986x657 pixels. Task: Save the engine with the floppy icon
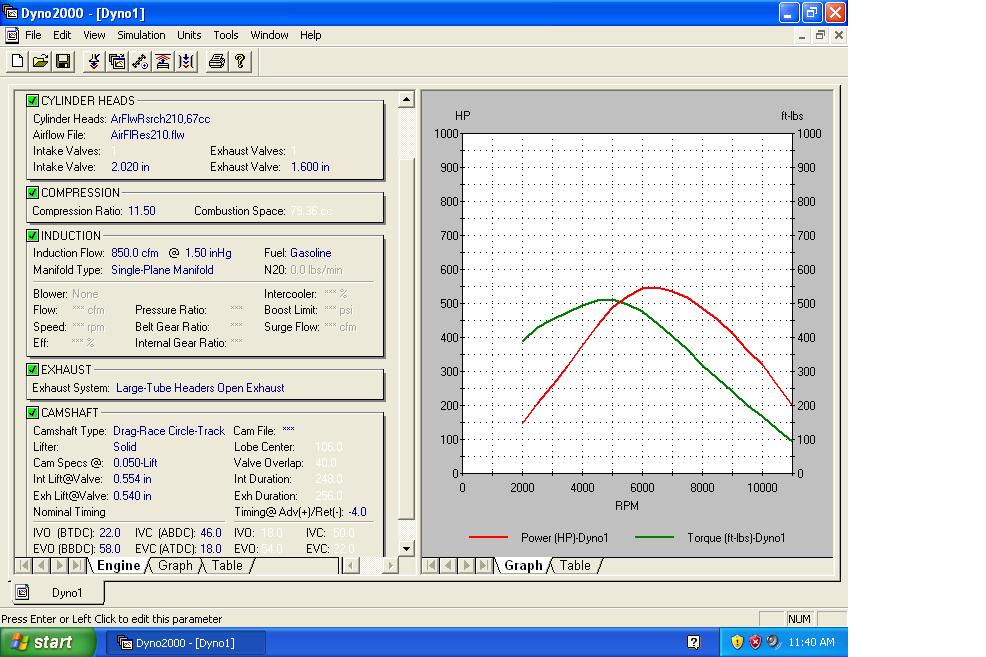point(63,61)
